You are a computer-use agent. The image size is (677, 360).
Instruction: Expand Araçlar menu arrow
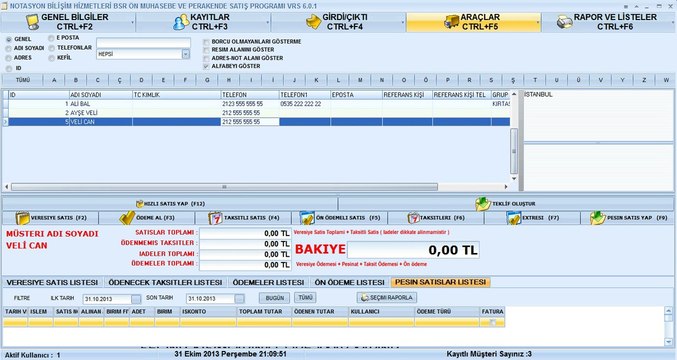tap(538, 22)
